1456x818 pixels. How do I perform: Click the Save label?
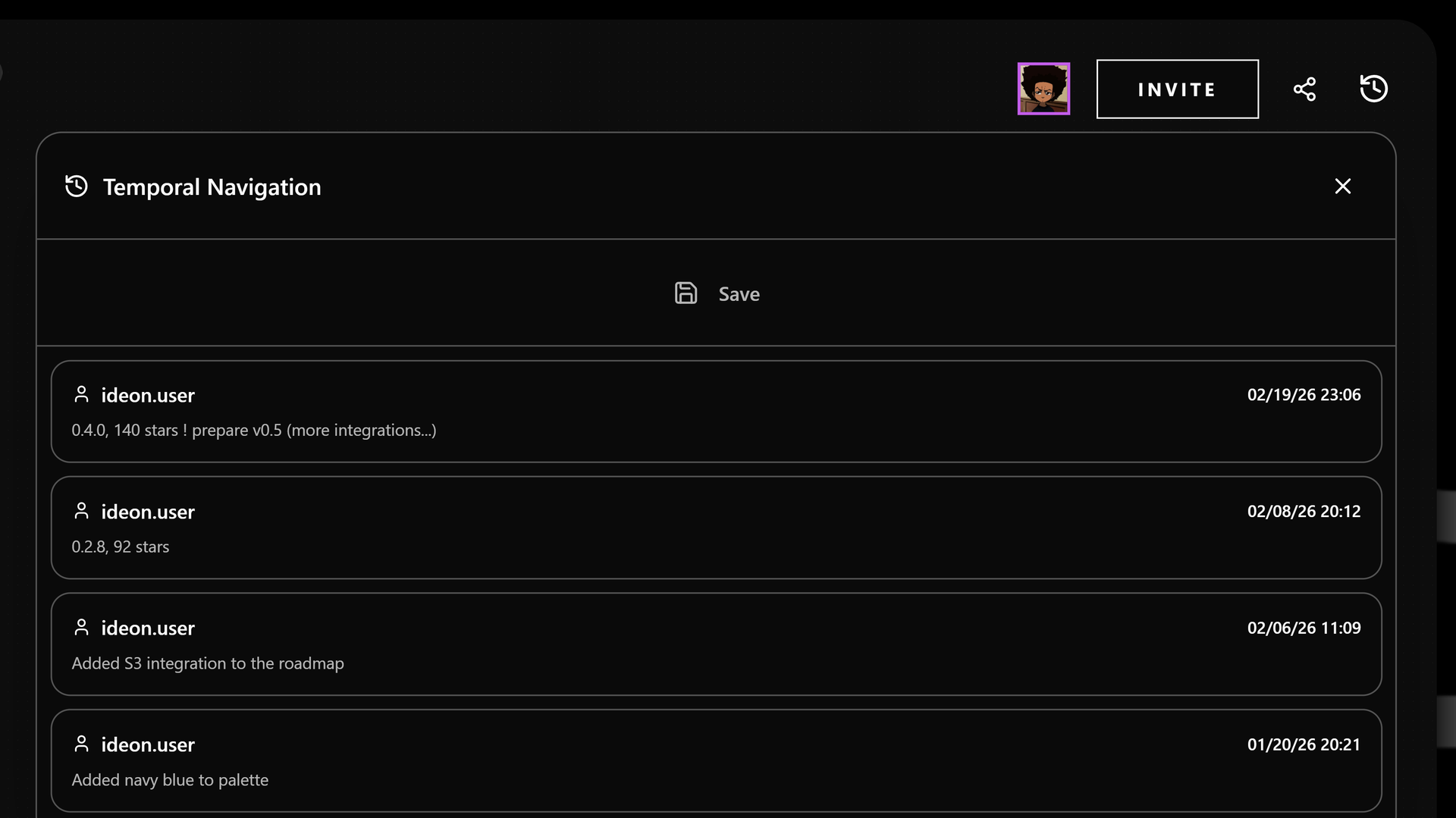coord(739,294)
